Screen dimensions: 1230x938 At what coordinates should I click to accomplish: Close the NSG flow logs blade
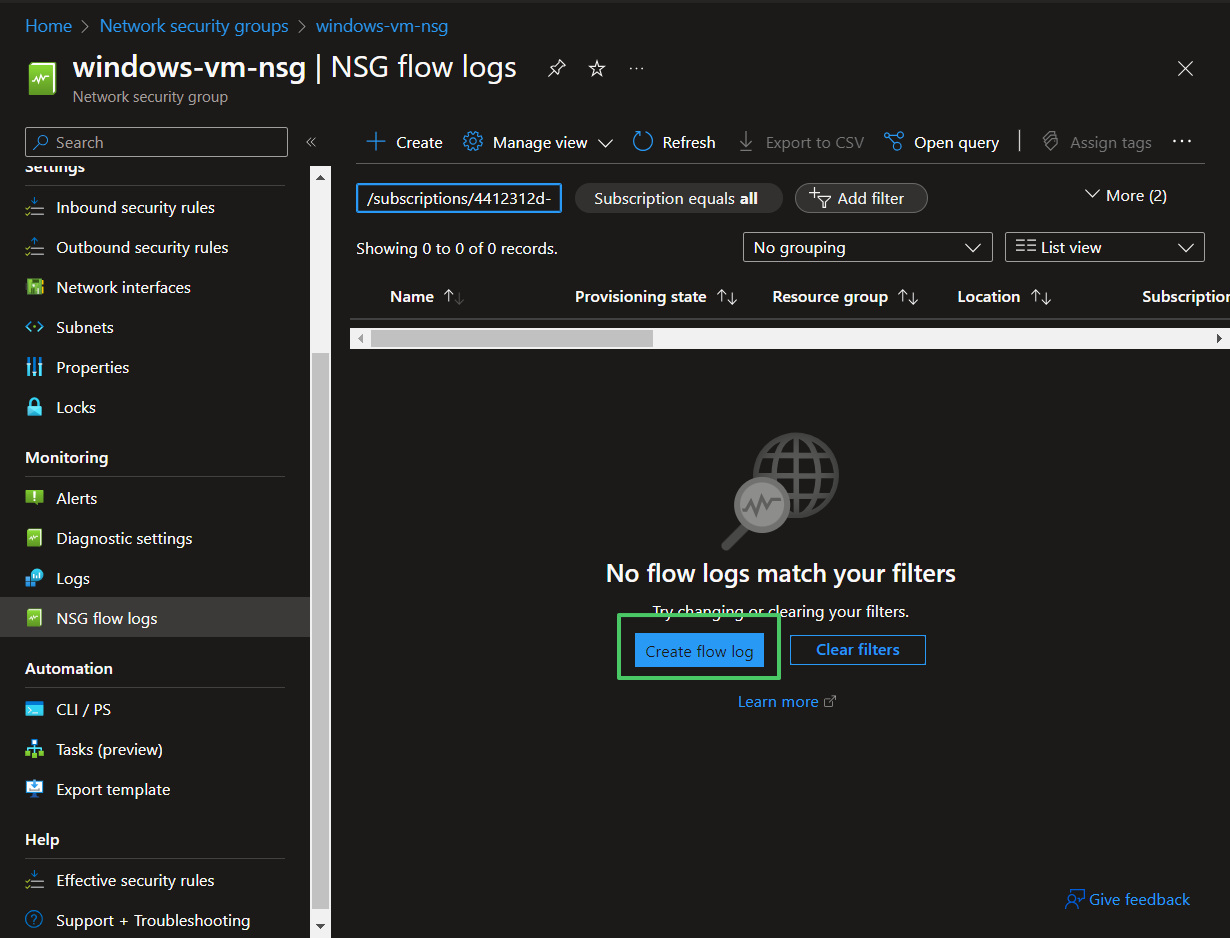[1185, 68]
